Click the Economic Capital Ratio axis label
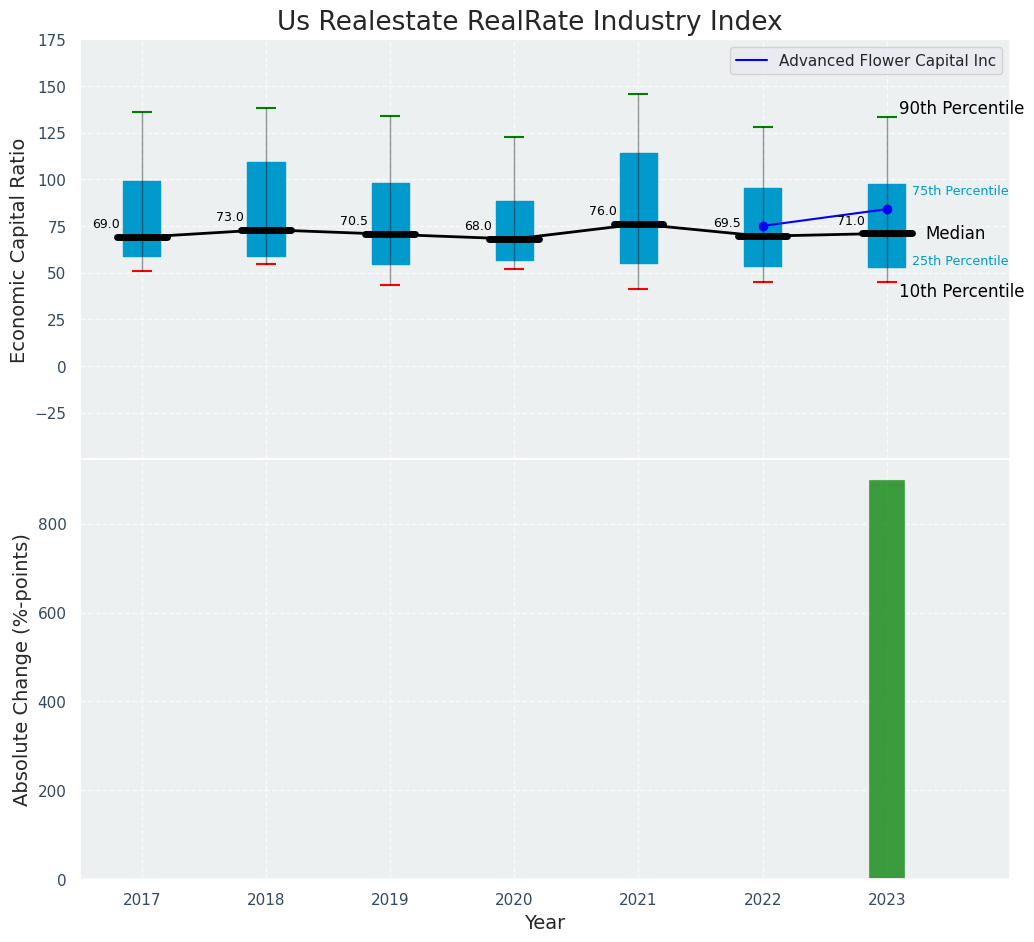The image size is (1034, 942). click(19, 250)
